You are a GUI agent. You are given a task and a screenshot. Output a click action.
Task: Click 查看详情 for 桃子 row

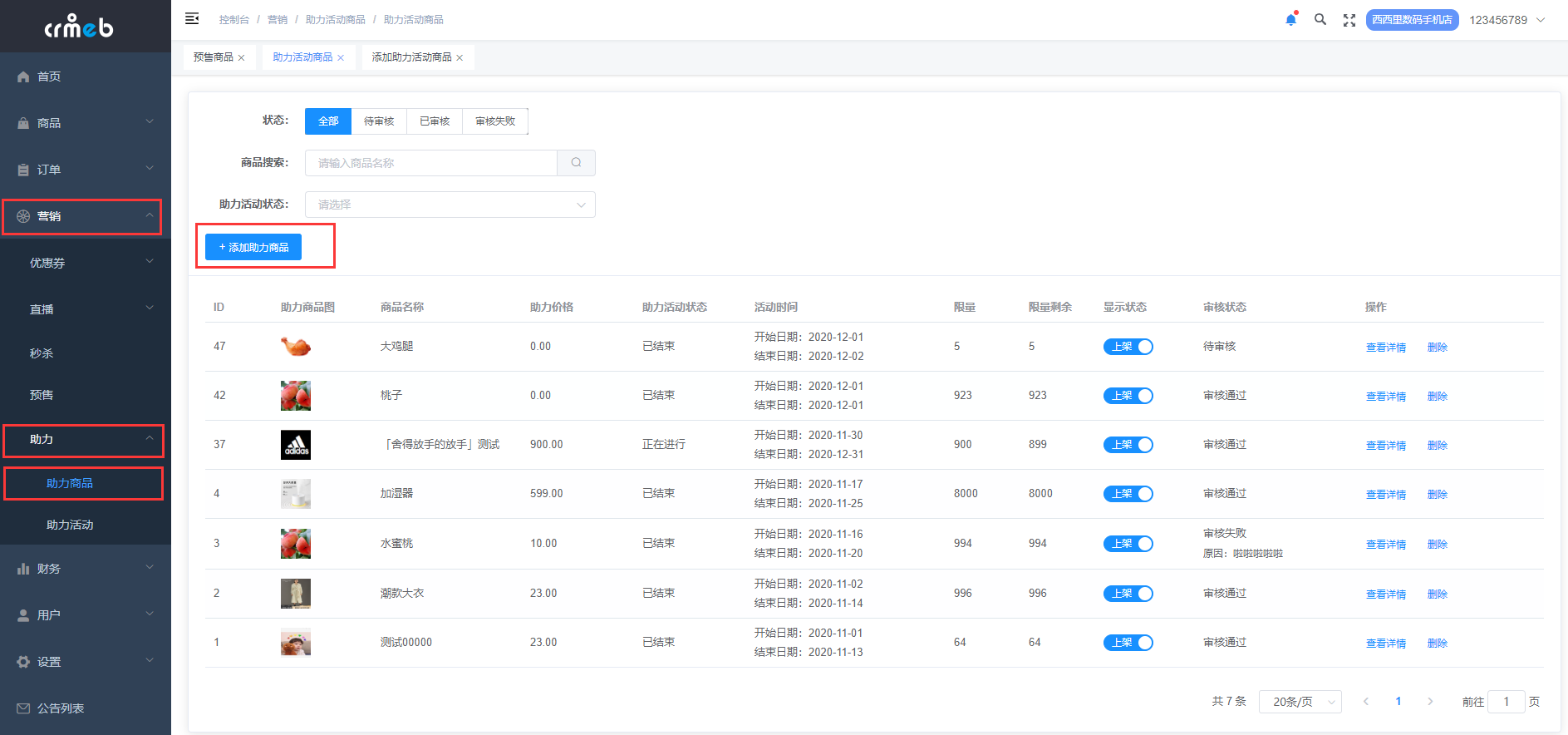coord(1386,397)
